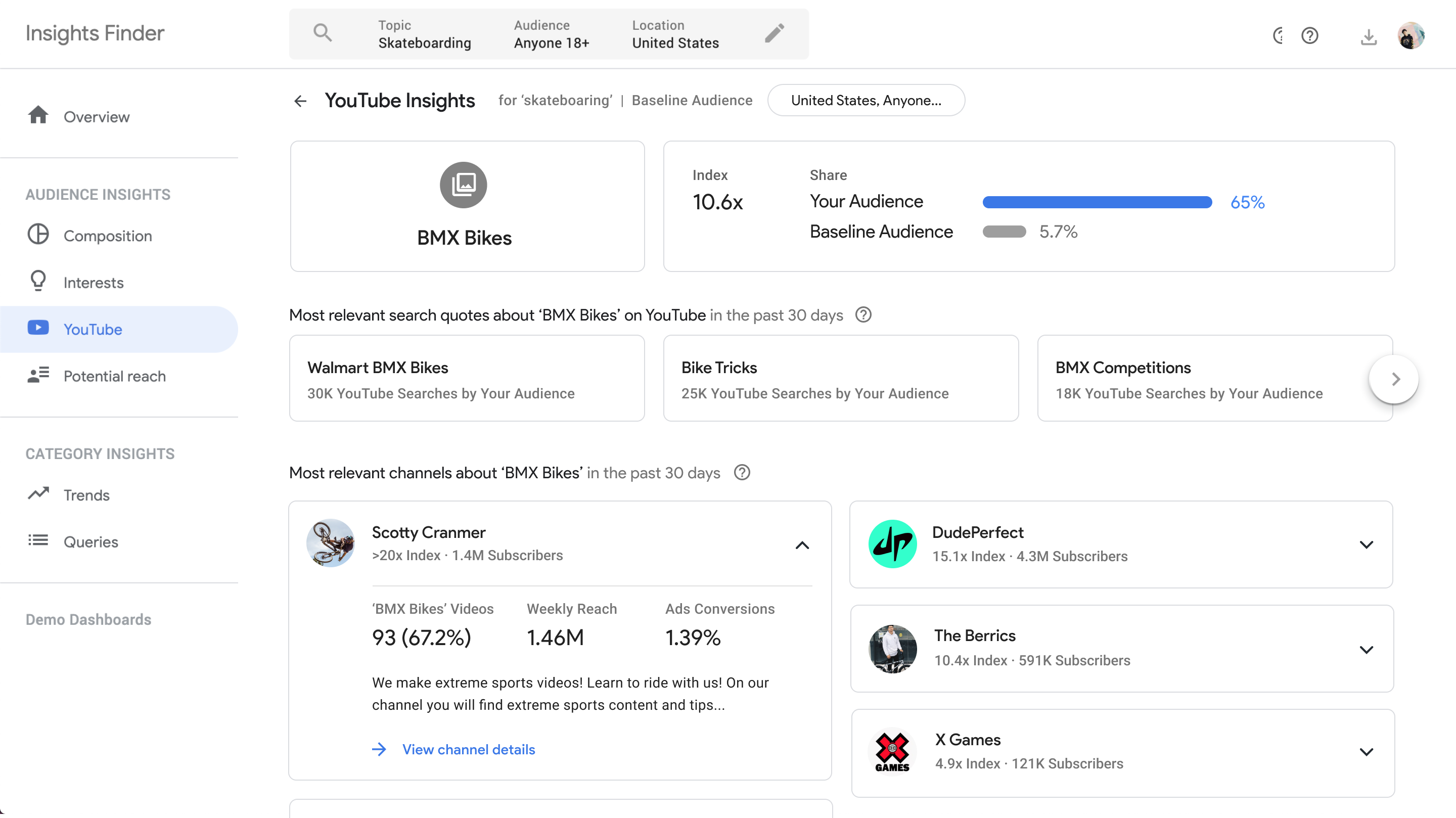Open Potential reach in sidebar

tap(115, 376)
